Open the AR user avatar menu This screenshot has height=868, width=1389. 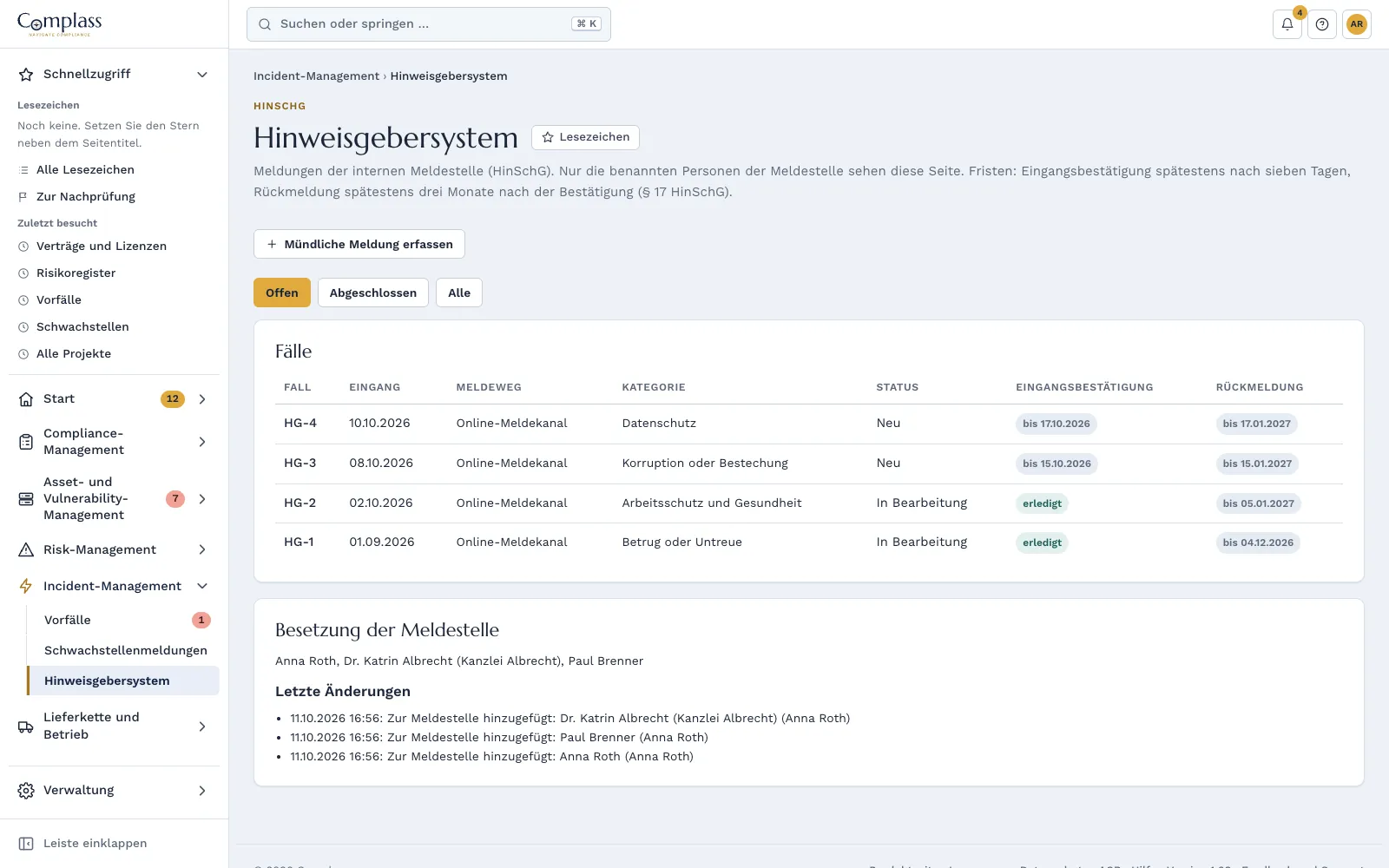click(1357, 24)
